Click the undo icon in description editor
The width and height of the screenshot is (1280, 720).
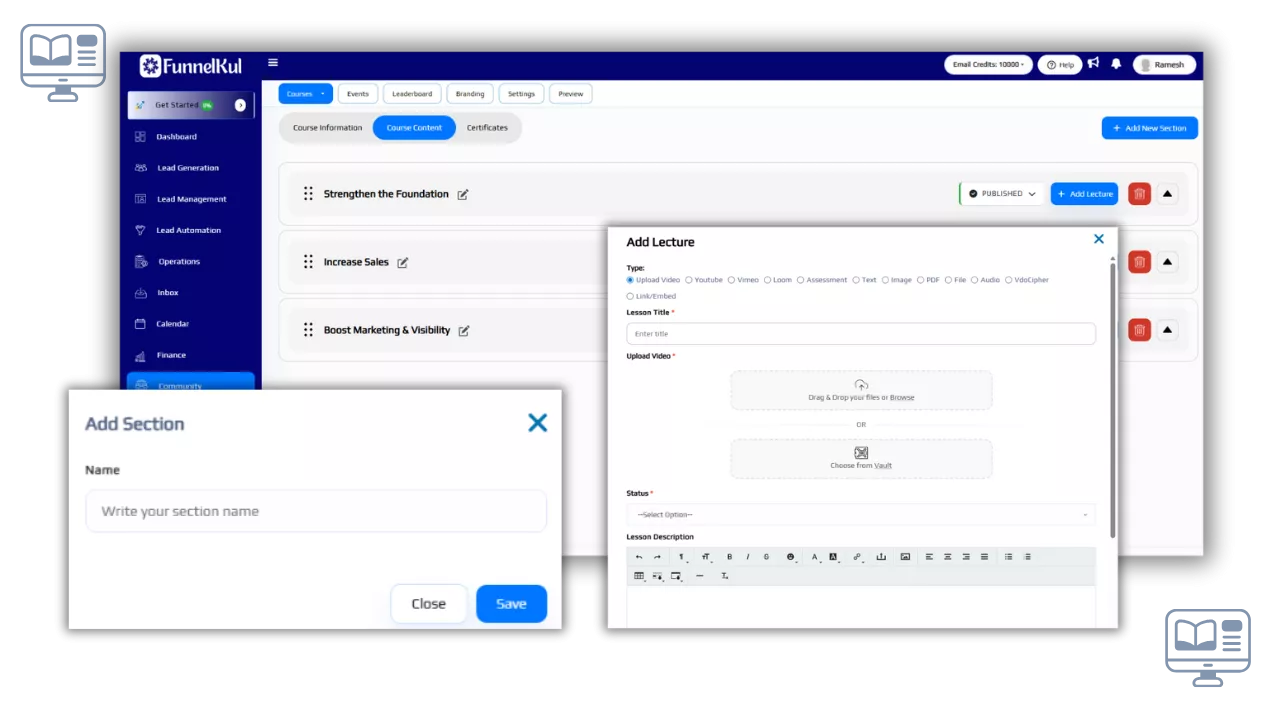coord(639,557)
